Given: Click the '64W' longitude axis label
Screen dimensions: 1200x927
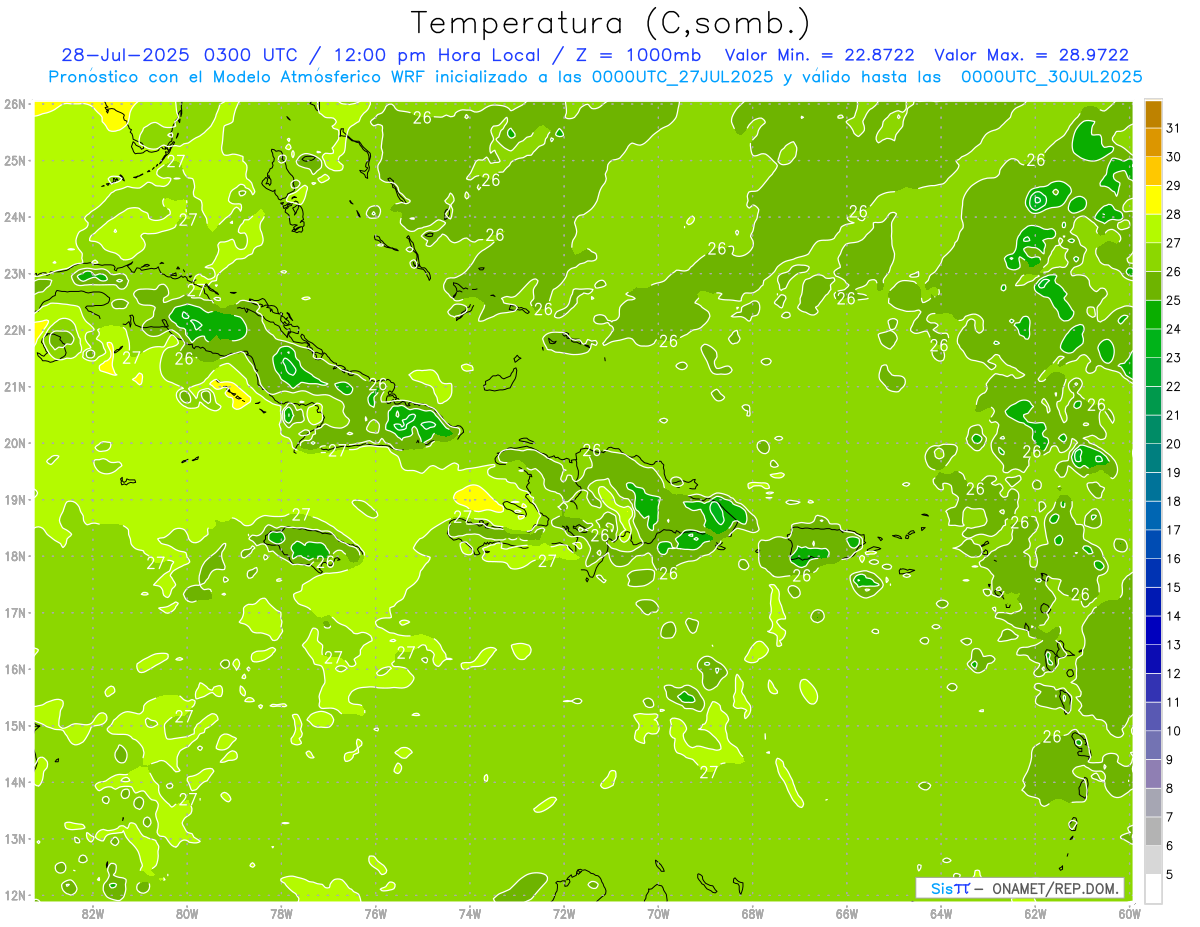Looking at the screenshot, I should [x=941, y=912].
